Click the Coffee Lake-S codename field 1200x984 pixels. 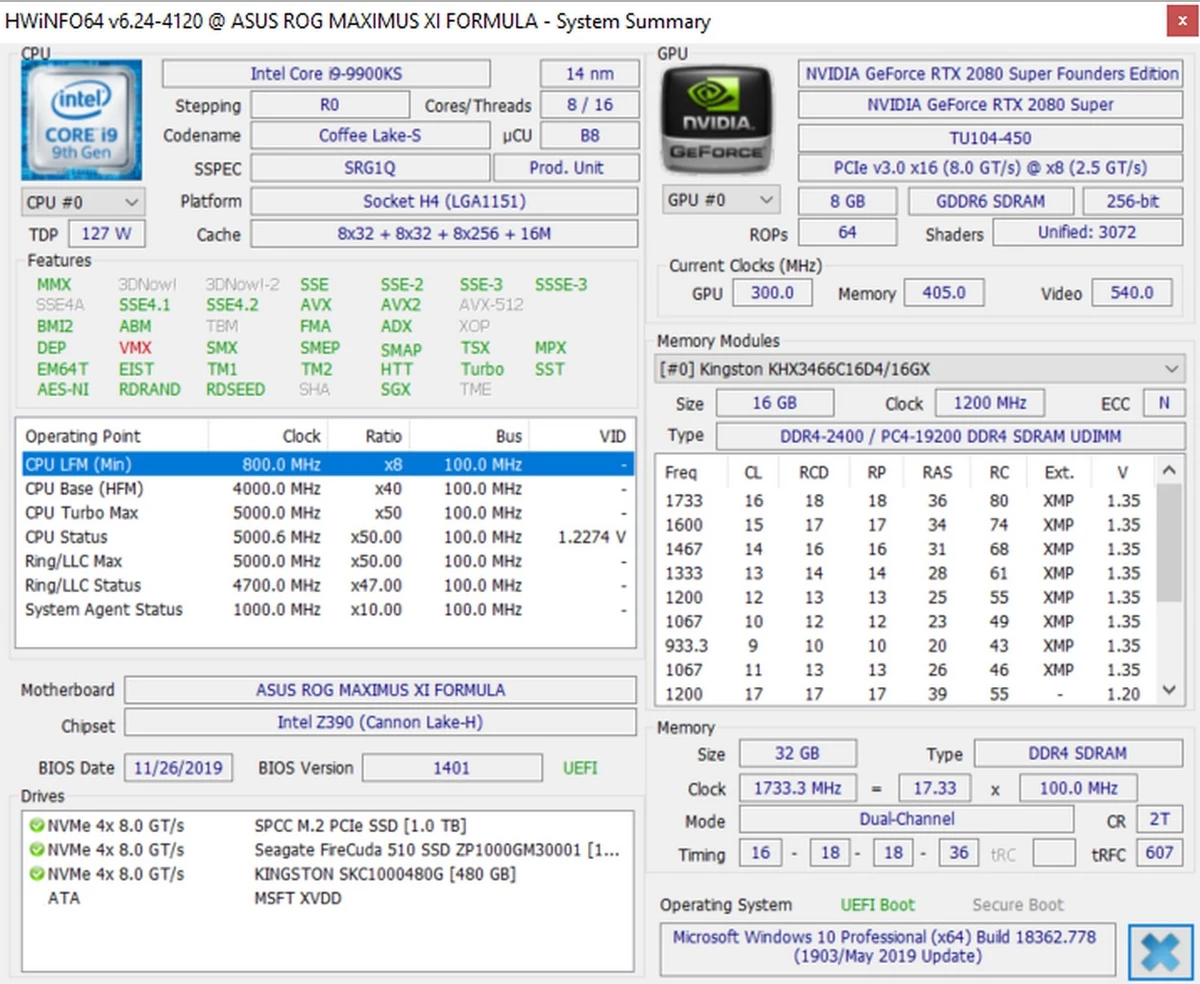(x=370, y=136)
